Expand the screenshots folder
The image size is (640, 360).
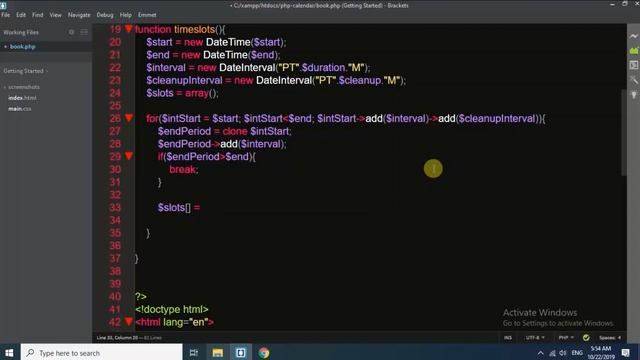pyautogui.click(x=22, y=87)
